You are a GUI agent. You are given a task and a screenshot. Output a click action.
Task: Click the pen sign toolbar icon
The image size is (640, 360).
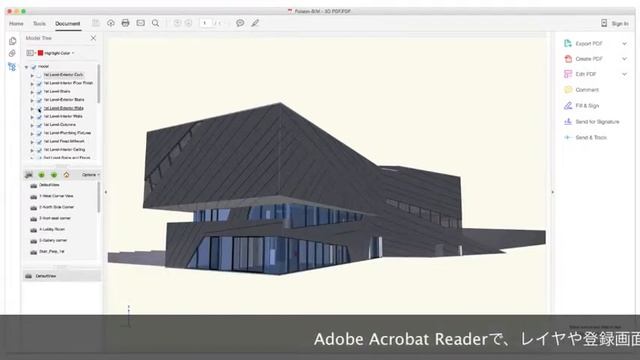[255, 23]
